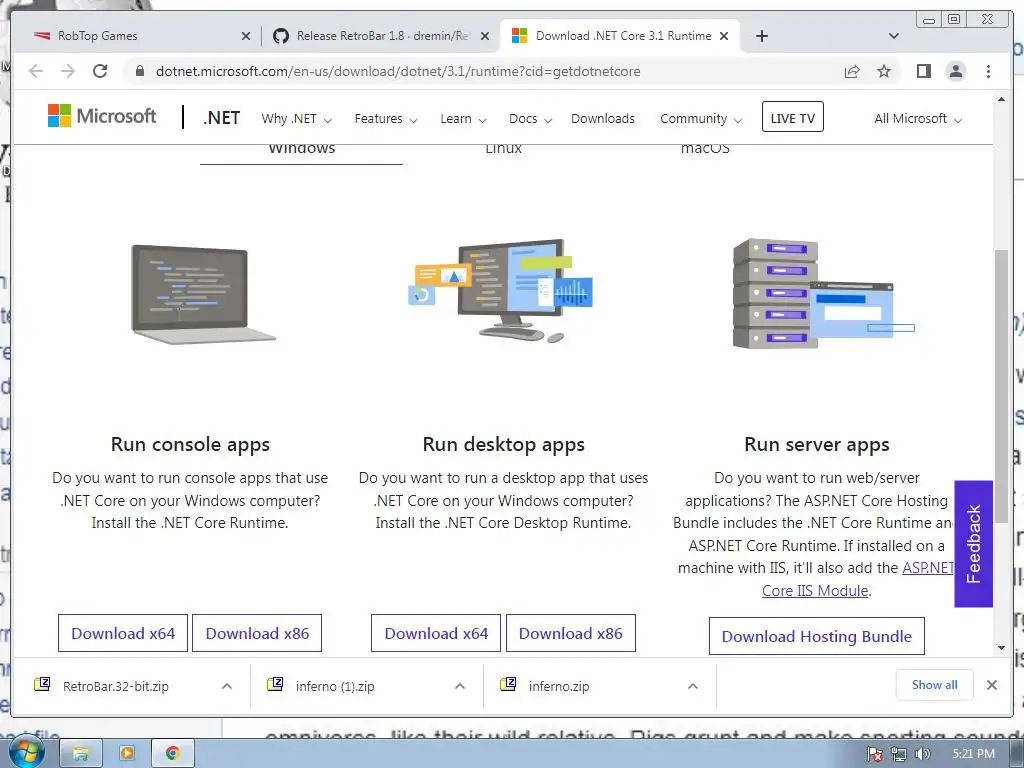The width and height of the screenshot is (1024, 768).
Task: Open a new tab with plus button
Action: tap(761, 36)
